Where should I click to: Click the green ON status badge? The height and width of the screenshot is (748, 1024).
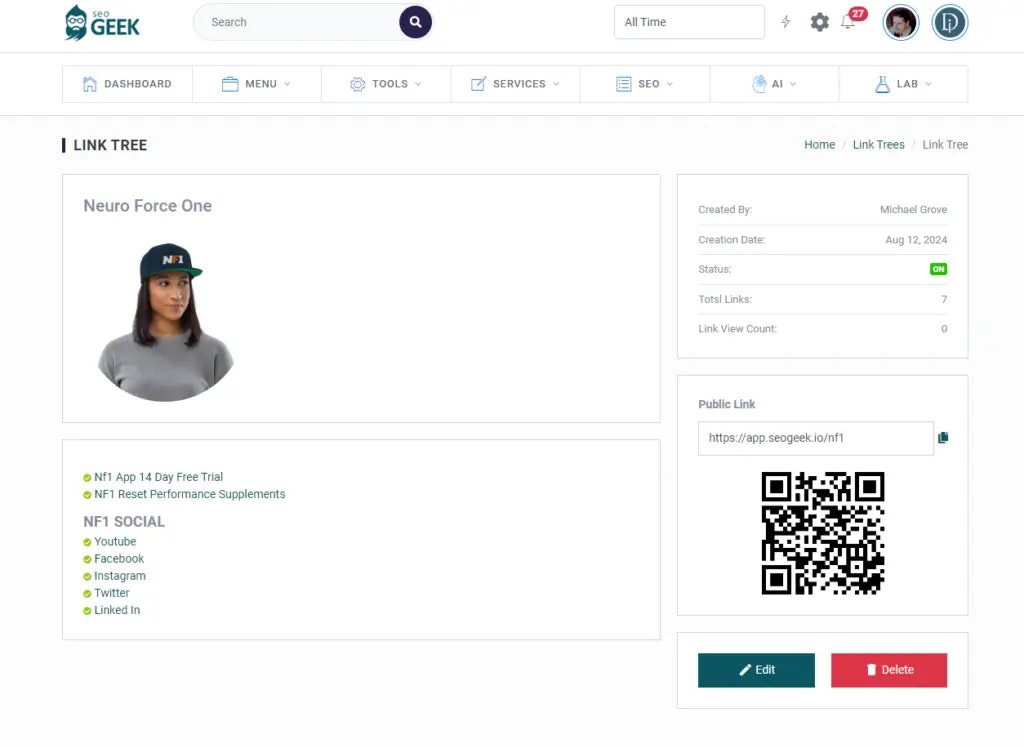coord(938,269)
